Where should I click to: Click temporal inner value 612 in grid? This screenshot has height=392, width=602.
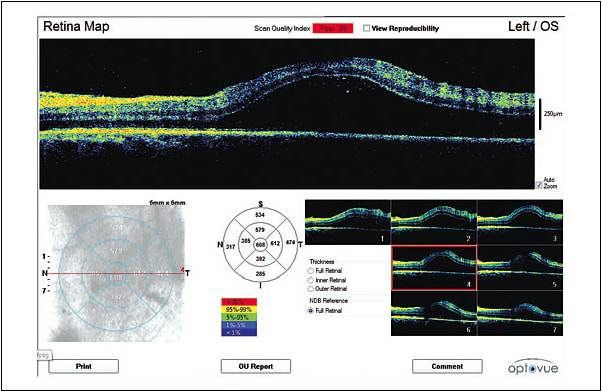(x=275, y=243)
